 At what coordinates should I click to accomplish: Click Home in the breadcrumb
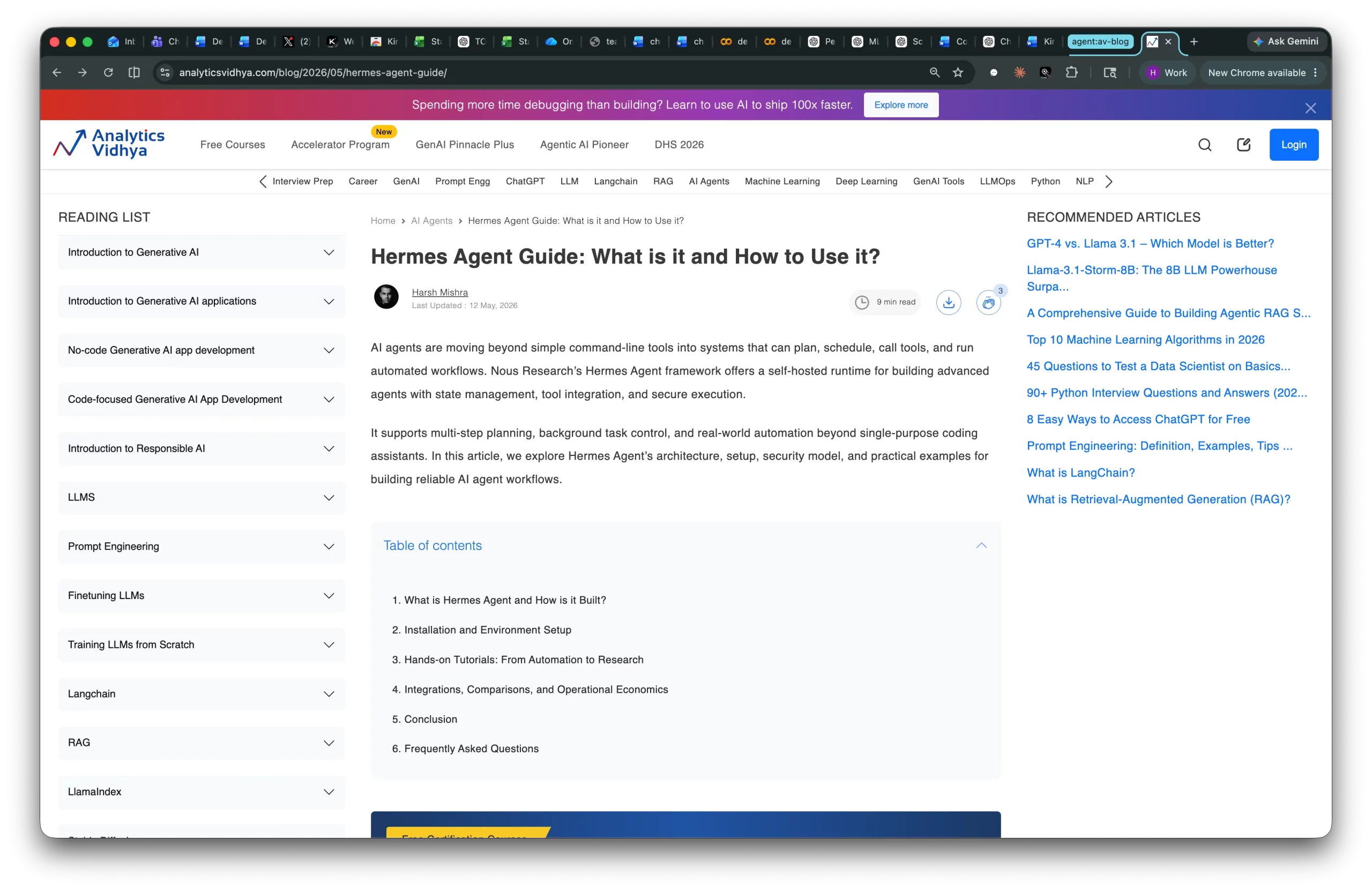click(x=383, y=221)
